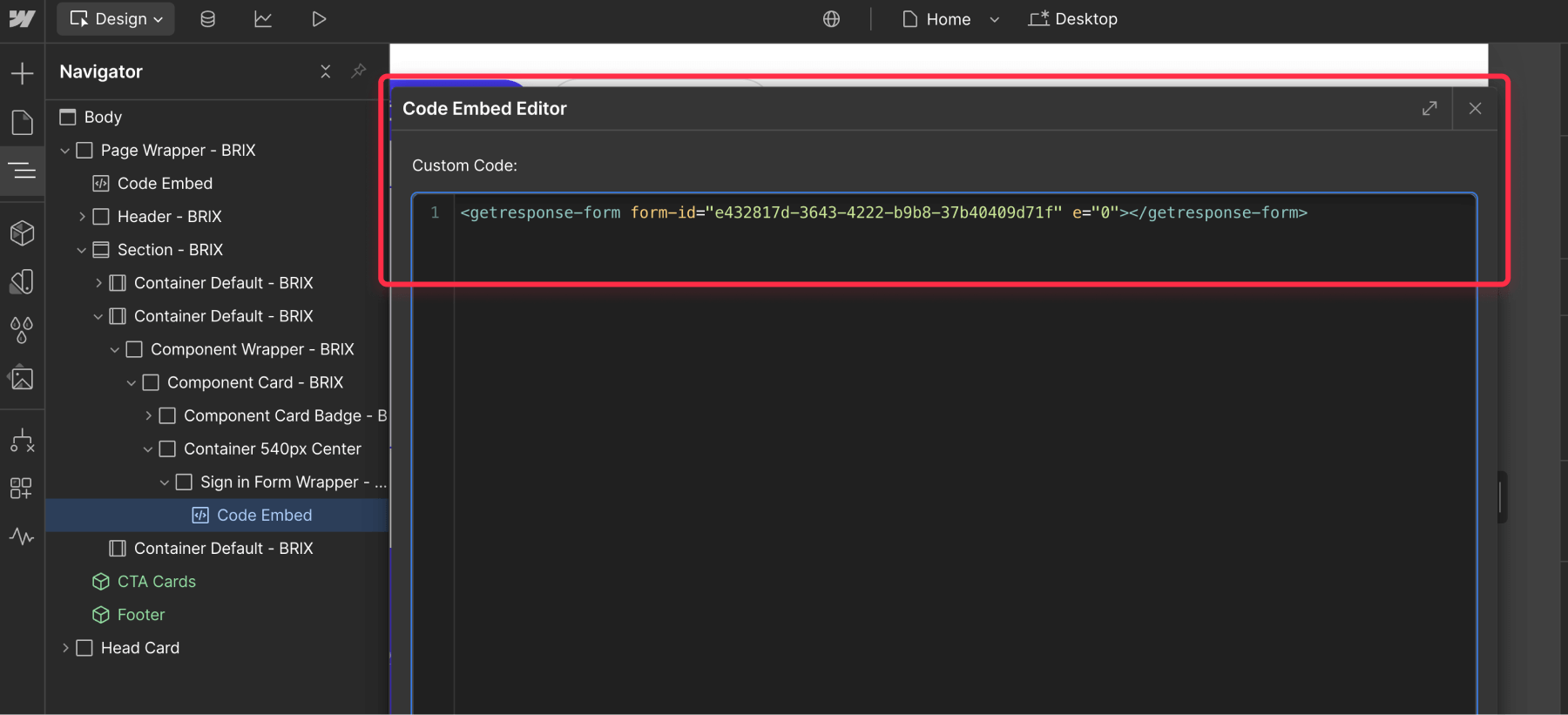
Task: Open the Design mode dropdown
Action: (116, 19)
